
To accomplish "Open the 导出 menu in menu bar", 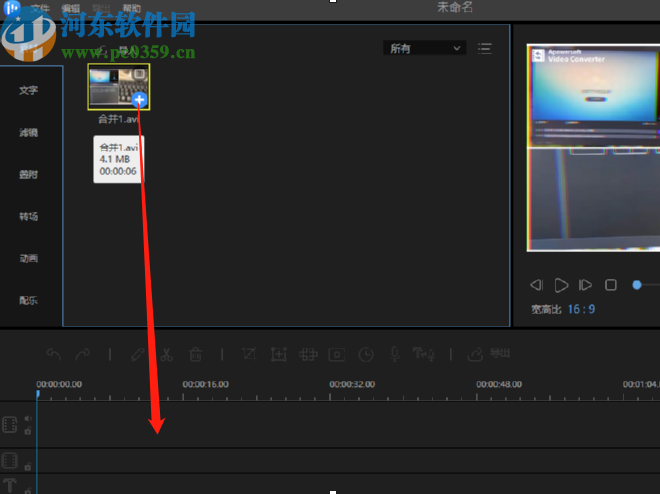I will [101, 8].
